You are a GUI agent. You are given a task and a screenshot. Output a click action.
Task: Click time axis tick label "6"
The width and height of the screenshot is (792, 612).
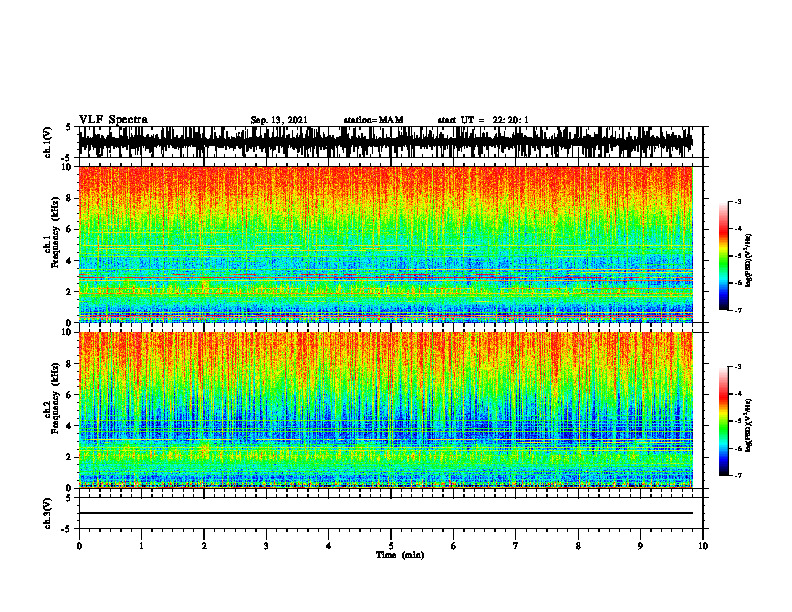click(x=454, y=546)
